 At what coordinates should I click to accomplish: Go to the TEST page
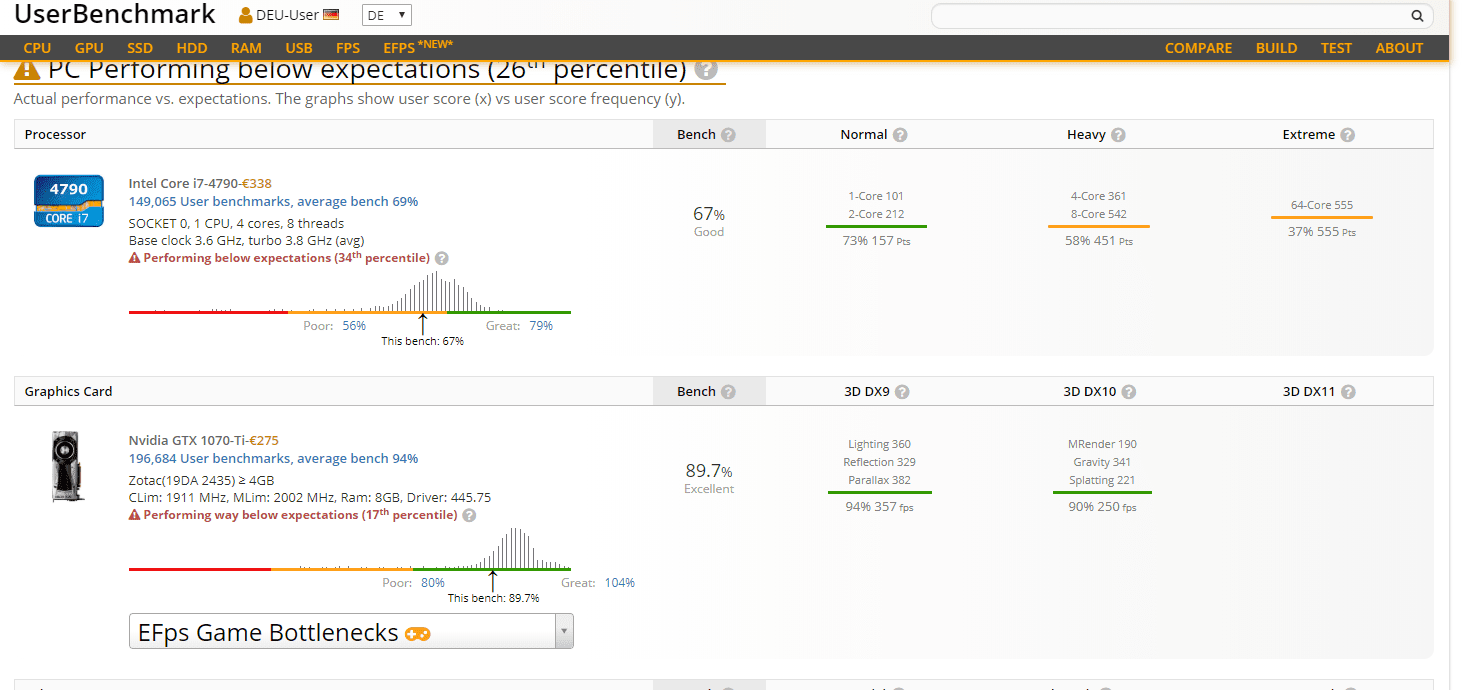point(1336,48)
